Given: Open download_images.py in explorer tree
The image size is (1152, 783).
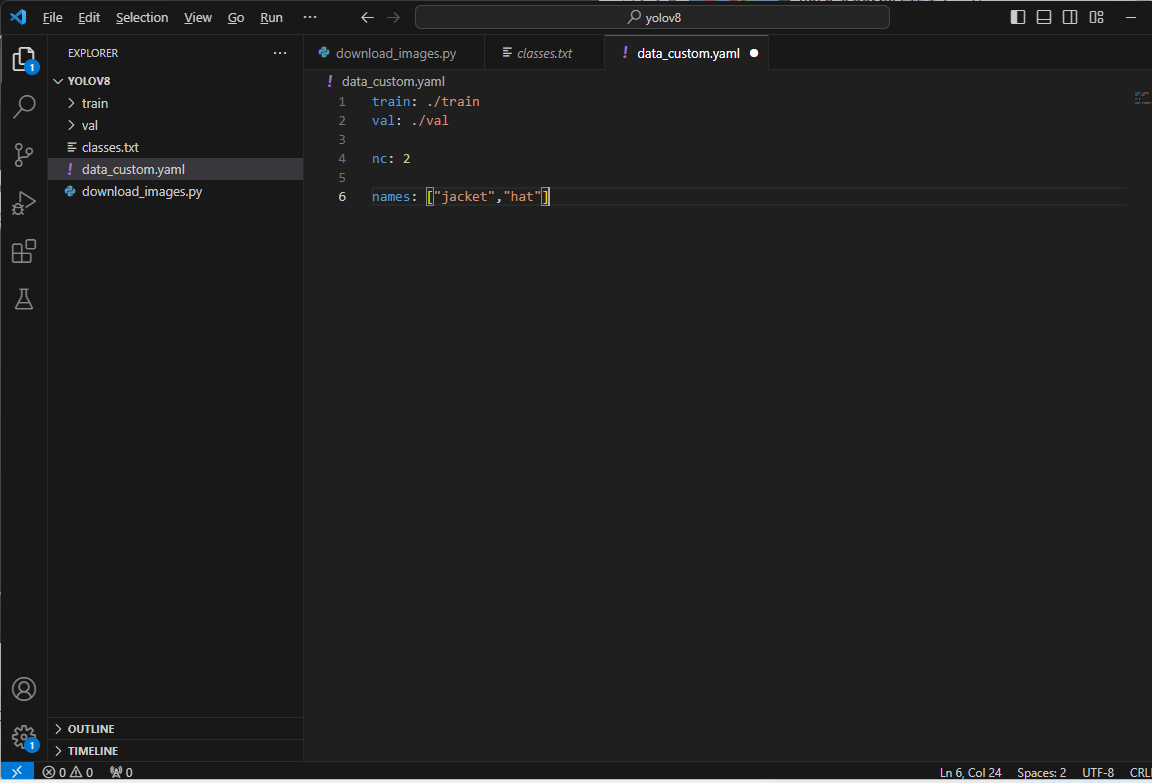Looking at the screenshot, I should pos(176,191).
